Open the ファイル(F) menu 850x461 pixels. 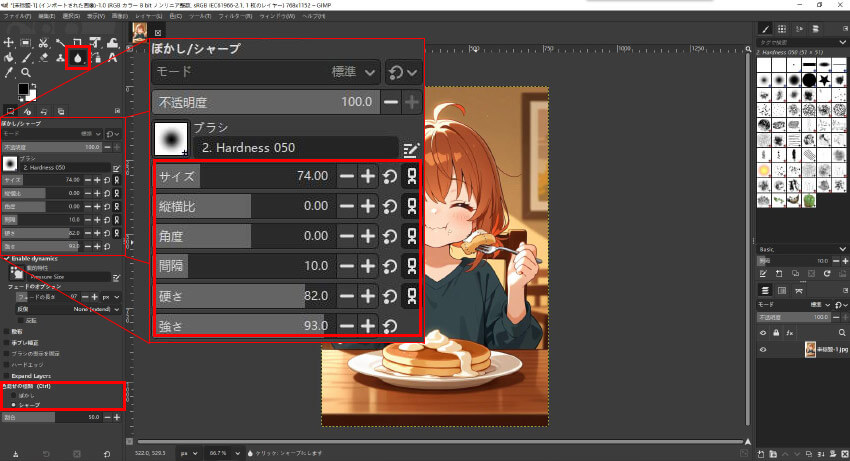point(17,16)
